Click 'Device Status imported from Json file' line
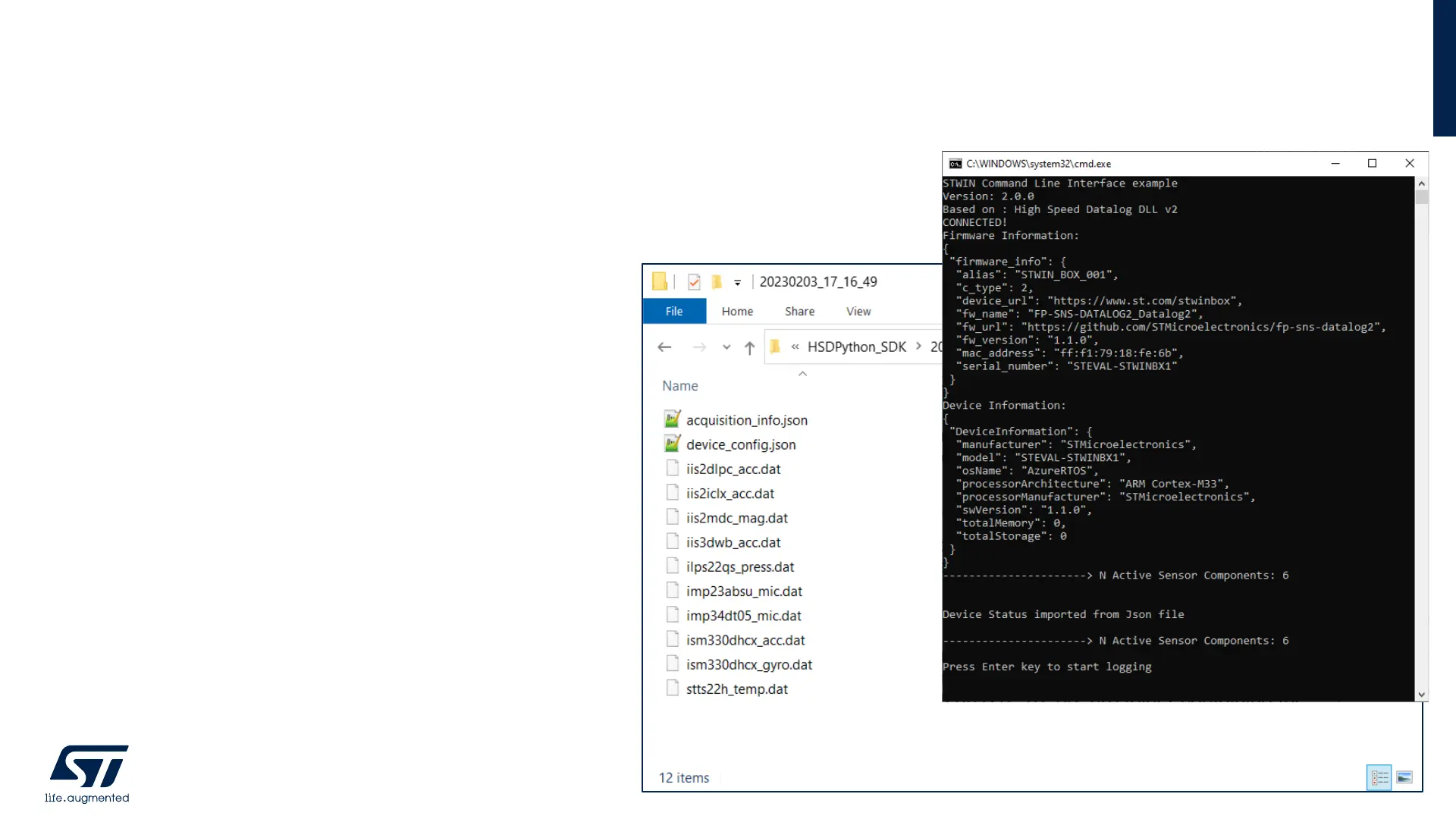Screen dimensions: 1456x819 coord(1063,614)
